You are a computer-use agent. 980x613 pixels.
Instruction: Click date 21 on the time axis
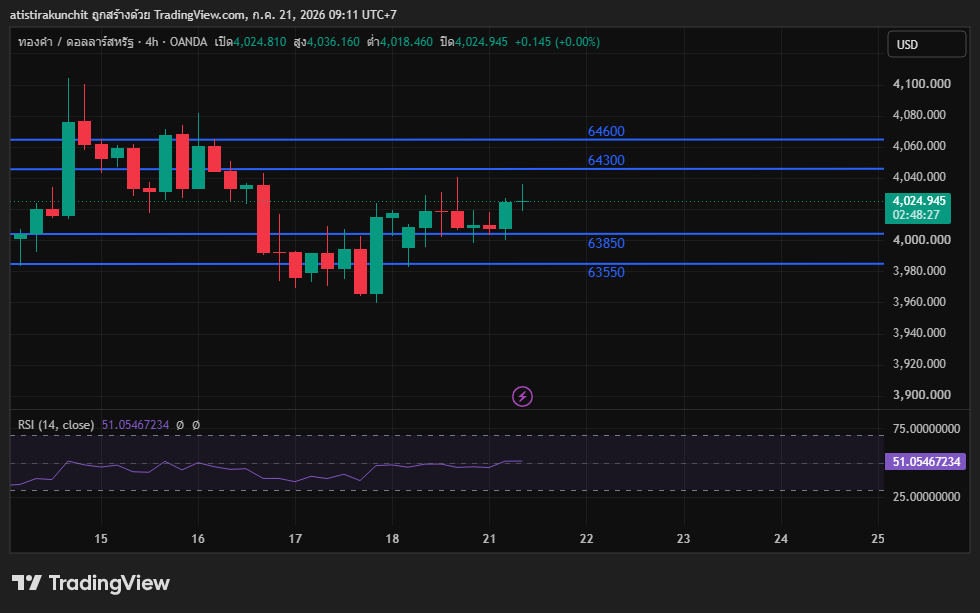click(489, 539)
